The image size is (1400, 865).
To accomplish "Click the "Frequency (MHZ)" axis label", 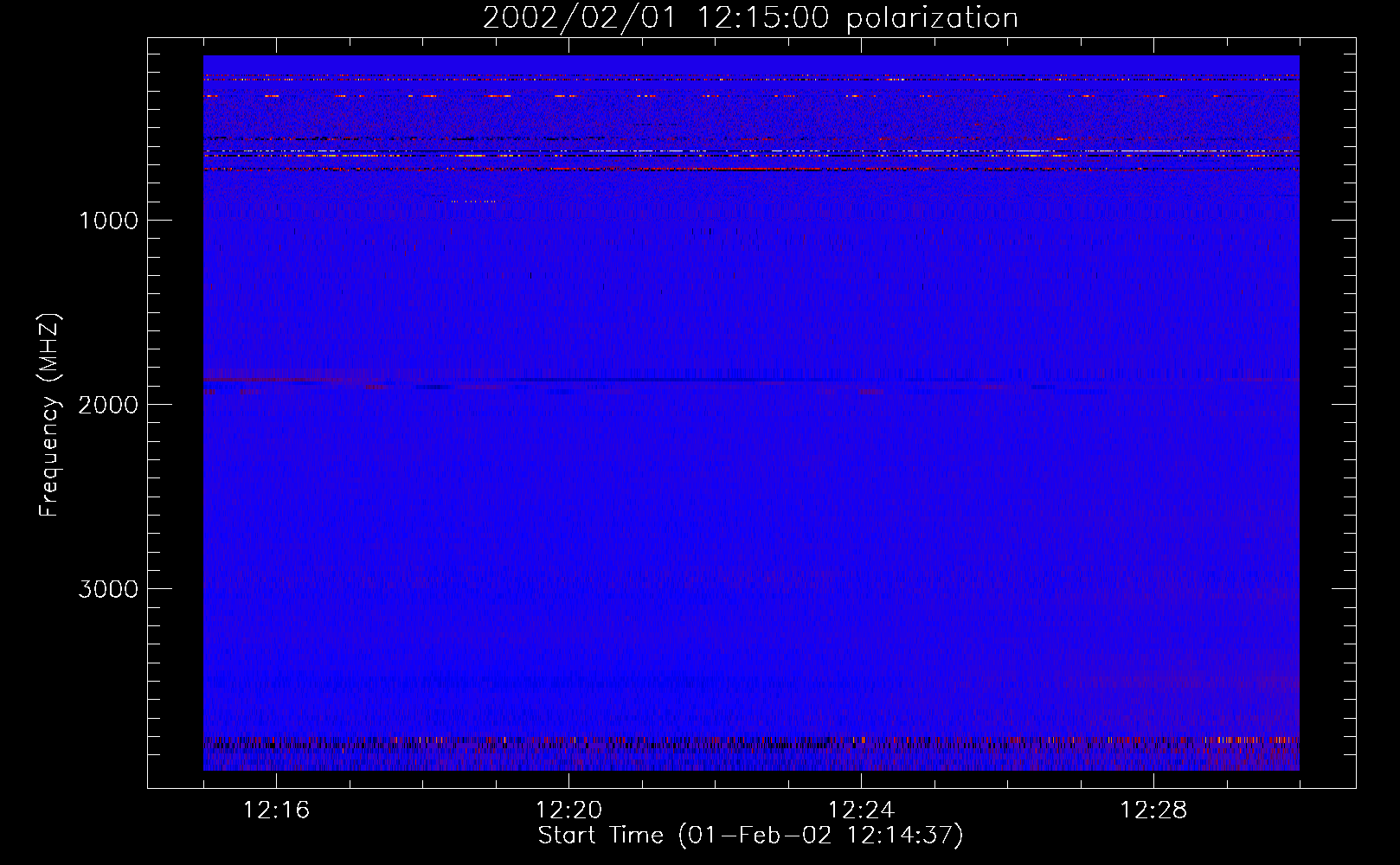I will 48,414.
